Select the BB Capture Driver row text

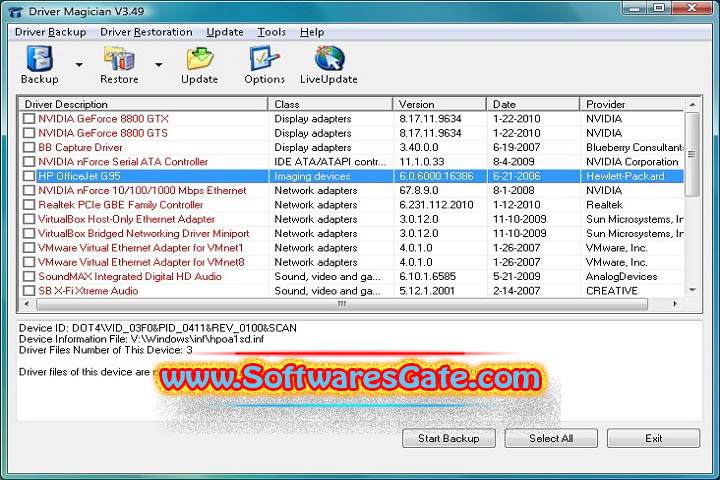pos(80,147)
